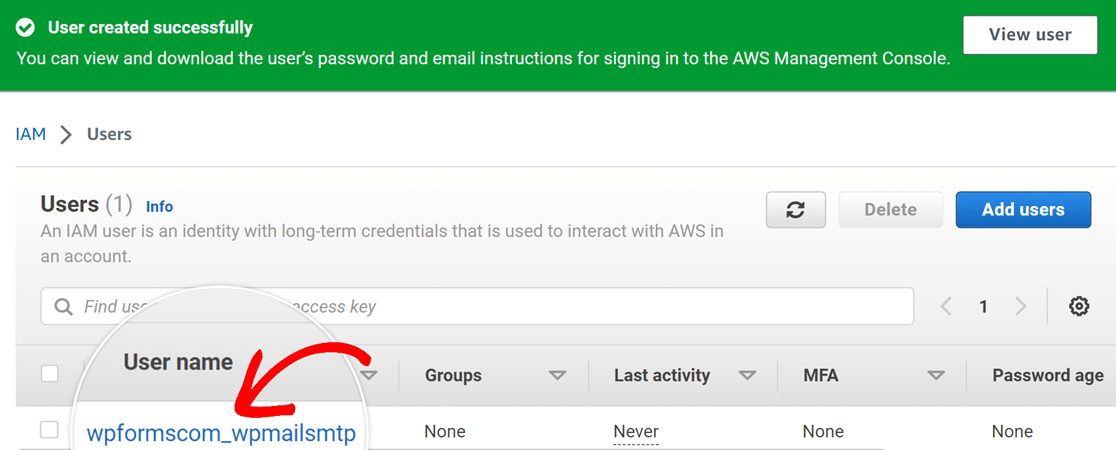Image resolution: width=1116 pixels, height=450 pixels.
Task: Click the search magnifier icon
Action: click(63, 307)
